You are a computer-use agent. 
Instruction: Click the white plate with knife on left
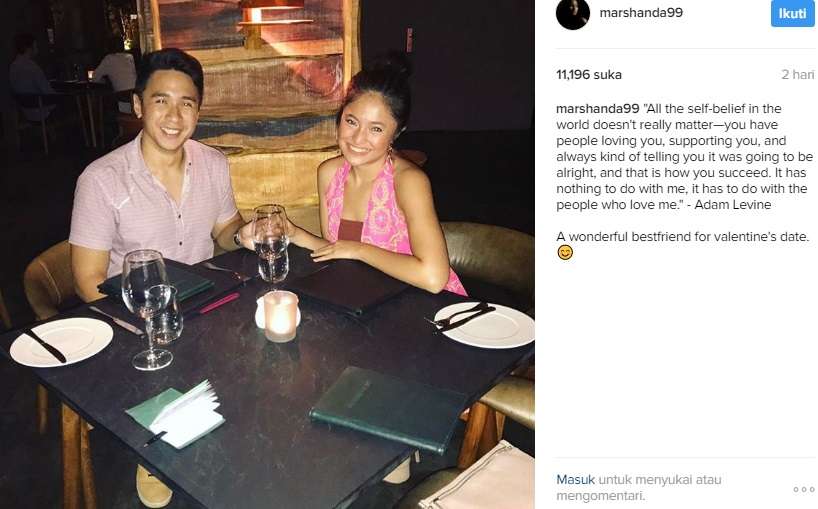(x=62, y=342)
